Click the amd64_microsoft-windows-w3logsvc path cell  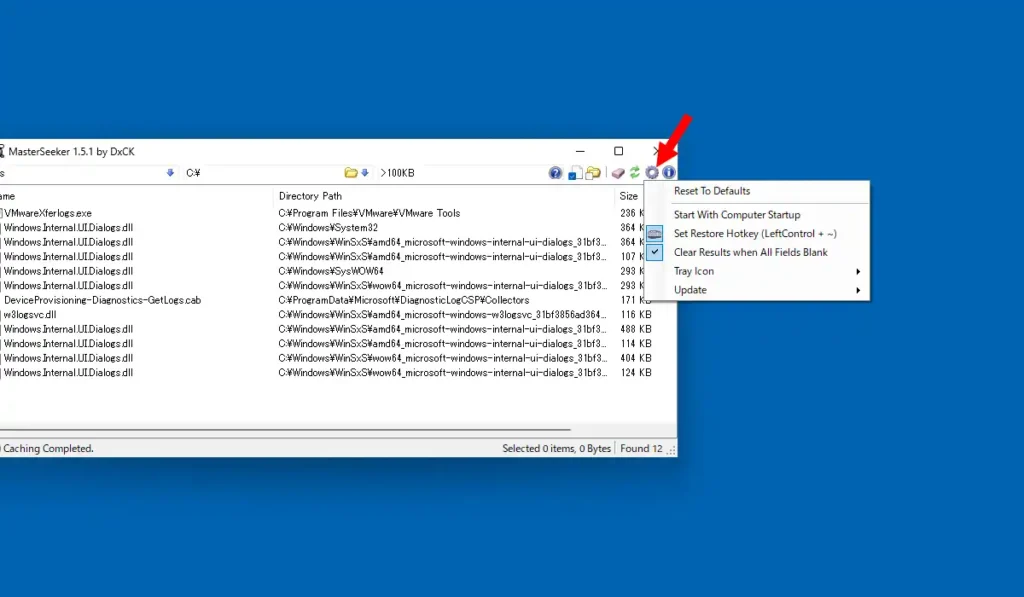pos(443,315)
